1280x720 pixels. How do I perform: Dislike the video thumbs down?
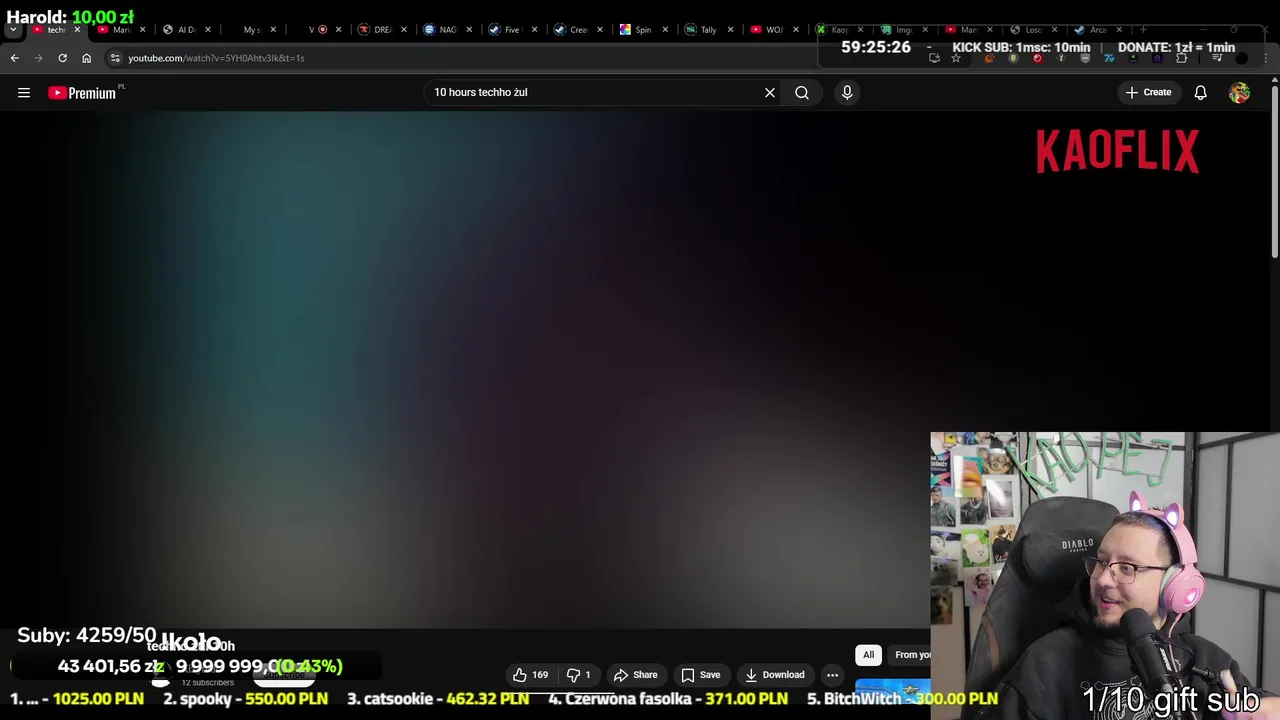click(x=579, y=675)
